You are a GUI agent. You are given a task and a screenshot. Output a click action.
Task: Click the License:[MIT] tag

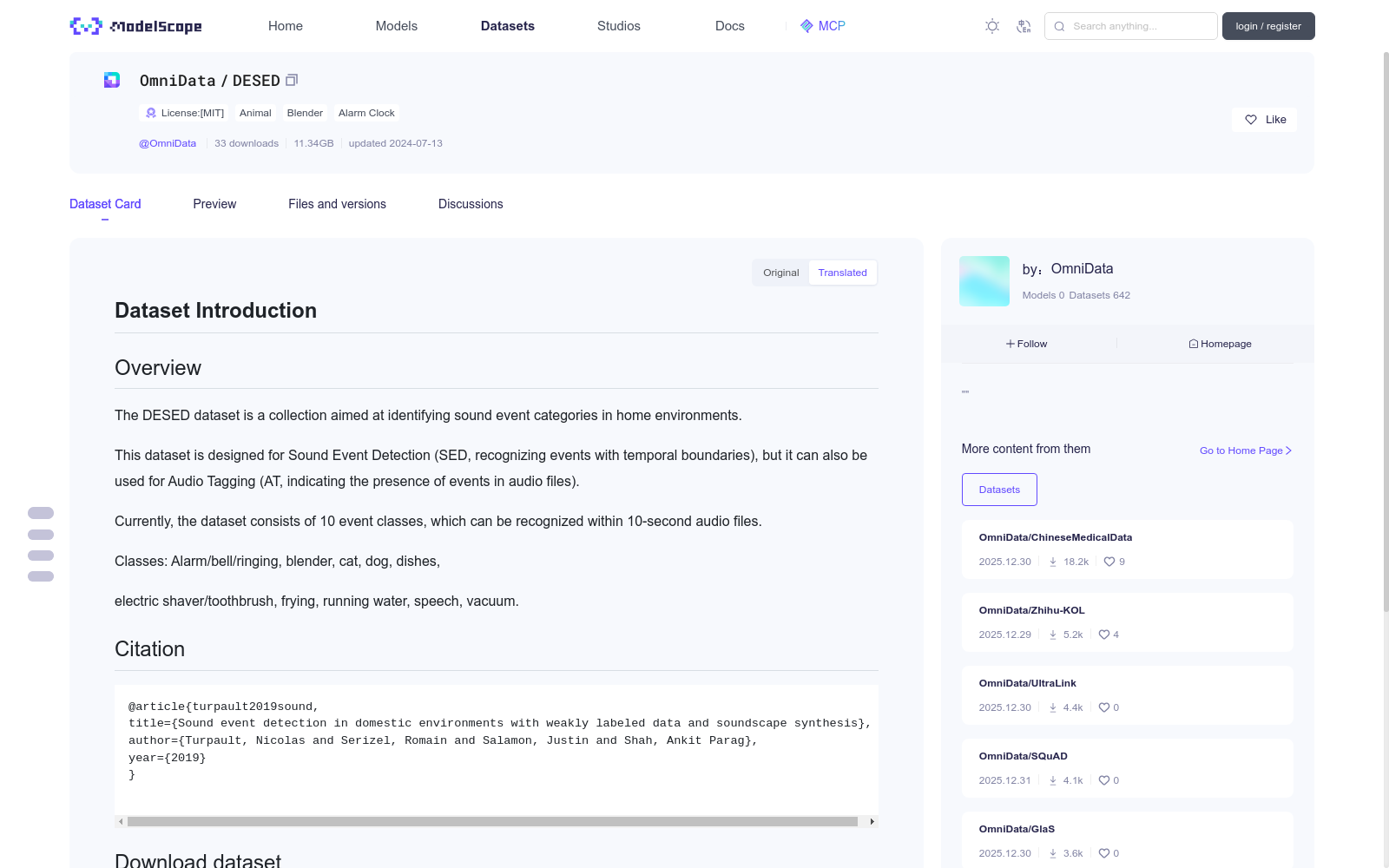184,113
